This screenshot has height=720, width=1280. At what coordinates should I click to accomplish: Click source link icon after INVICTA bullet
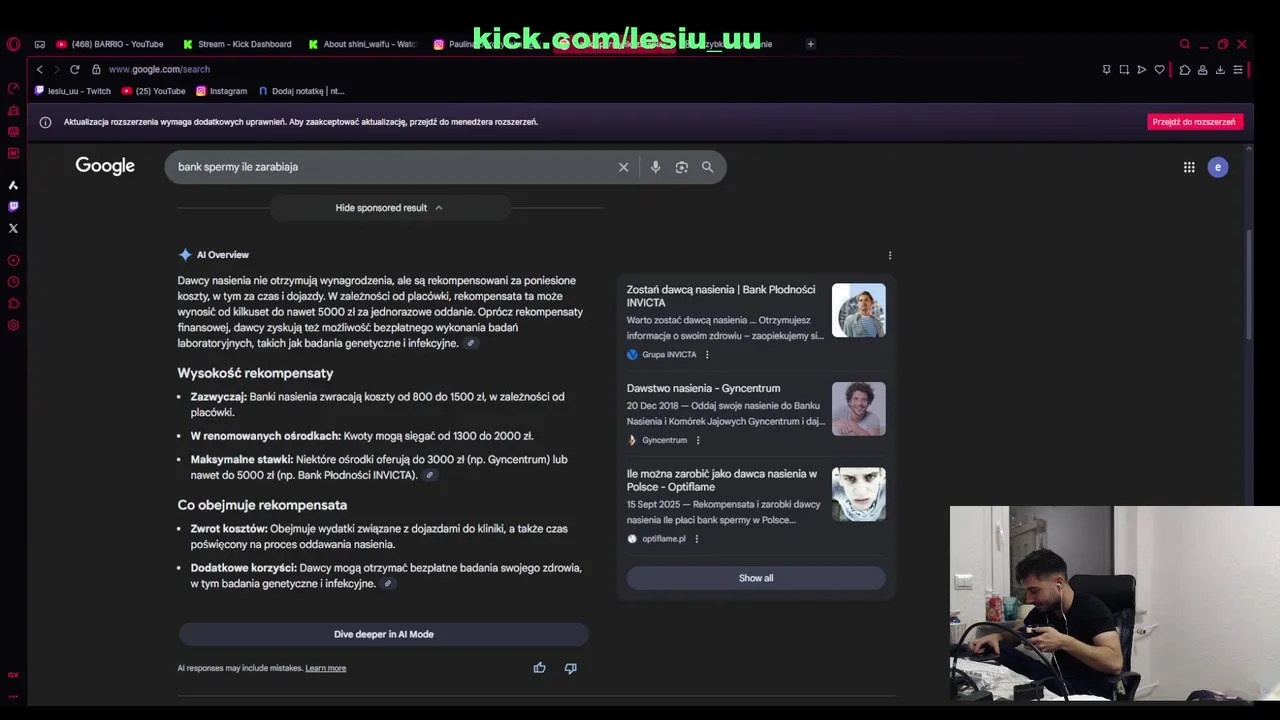click(x=430, y=475)
